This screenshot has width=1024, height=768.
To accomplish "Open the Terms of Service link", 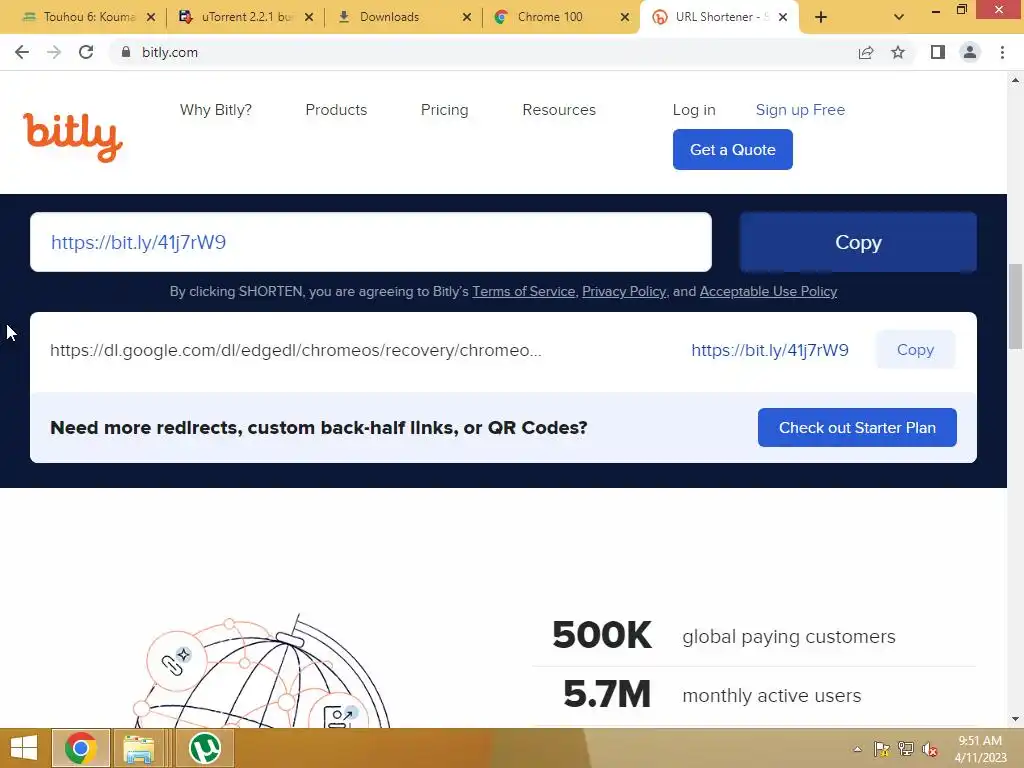I will pos(524,291).
